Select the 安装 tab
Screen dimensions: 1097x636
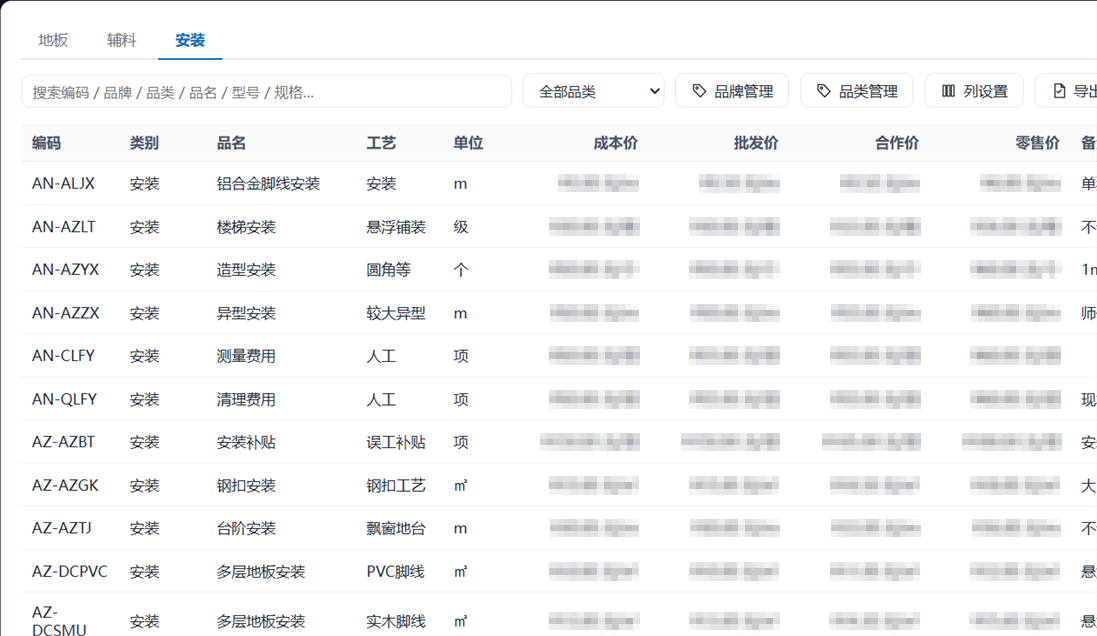point(190,40)
